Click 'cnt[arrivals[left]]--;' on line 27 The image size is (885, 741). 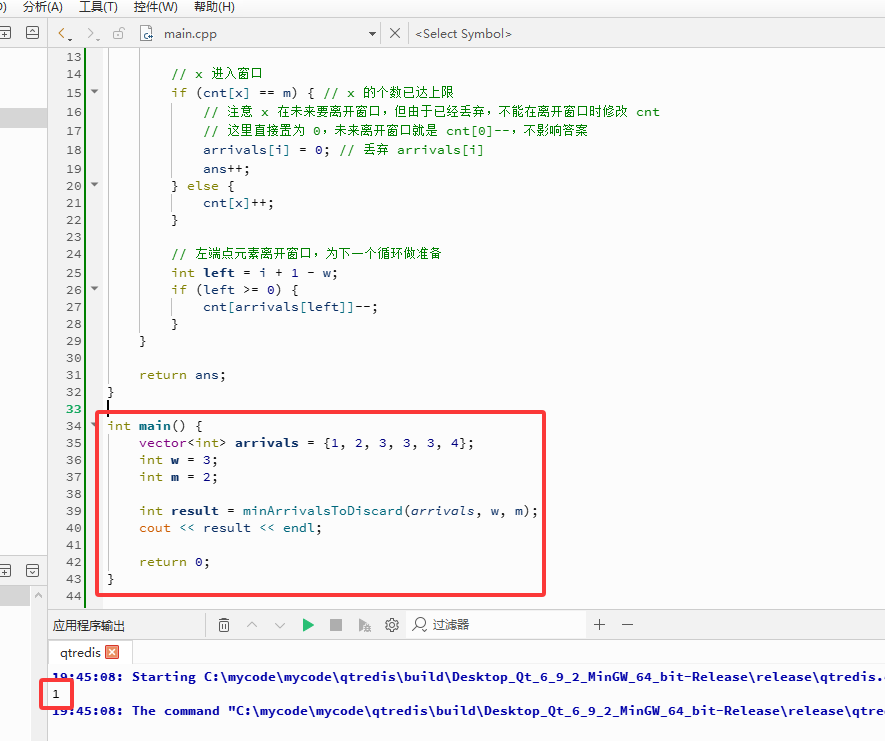coord(290,307)
